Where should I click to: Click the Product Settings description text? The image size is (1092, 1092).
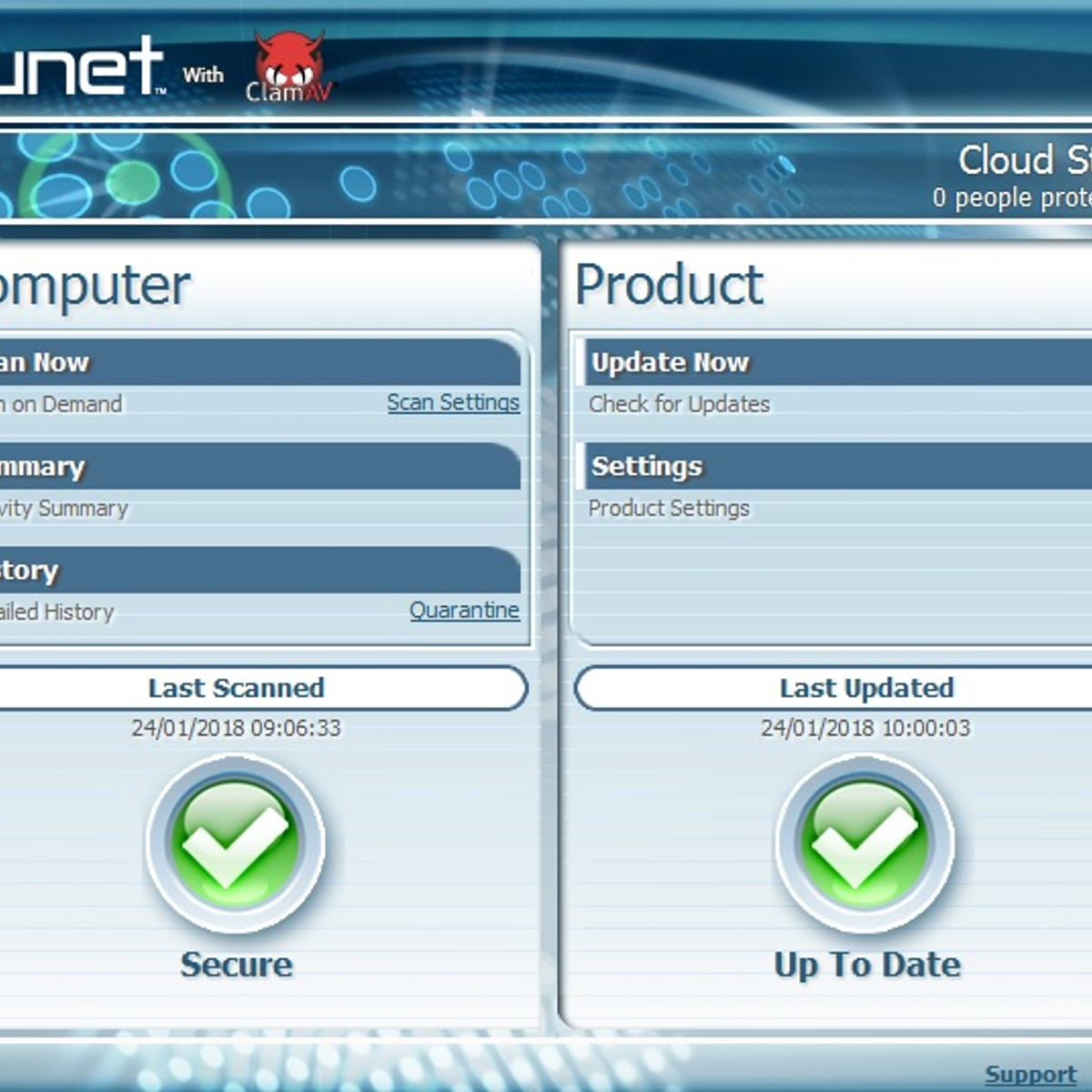click(669, 508)
